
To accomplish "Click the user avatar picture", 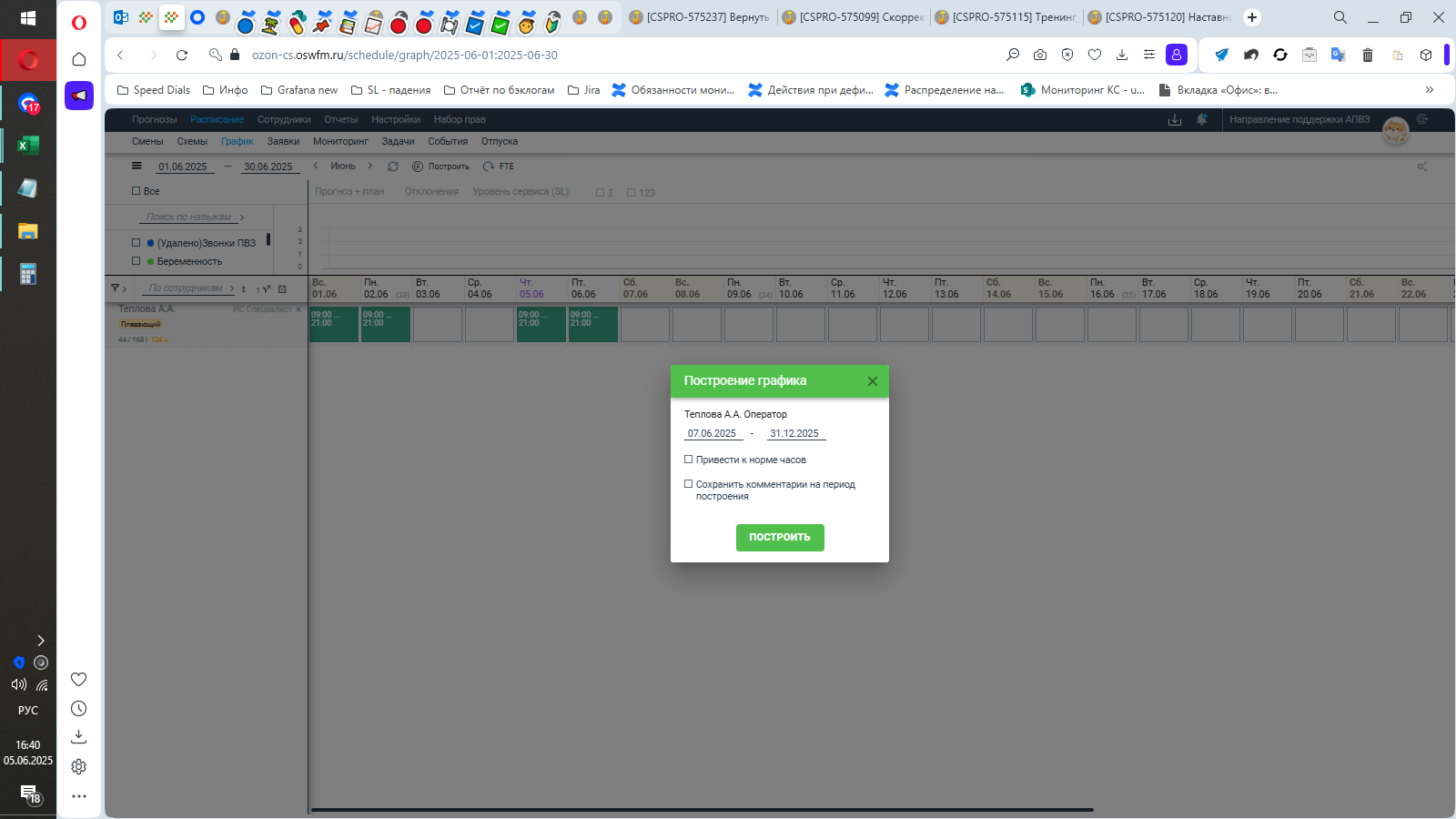I will [x=1396, y=132].
